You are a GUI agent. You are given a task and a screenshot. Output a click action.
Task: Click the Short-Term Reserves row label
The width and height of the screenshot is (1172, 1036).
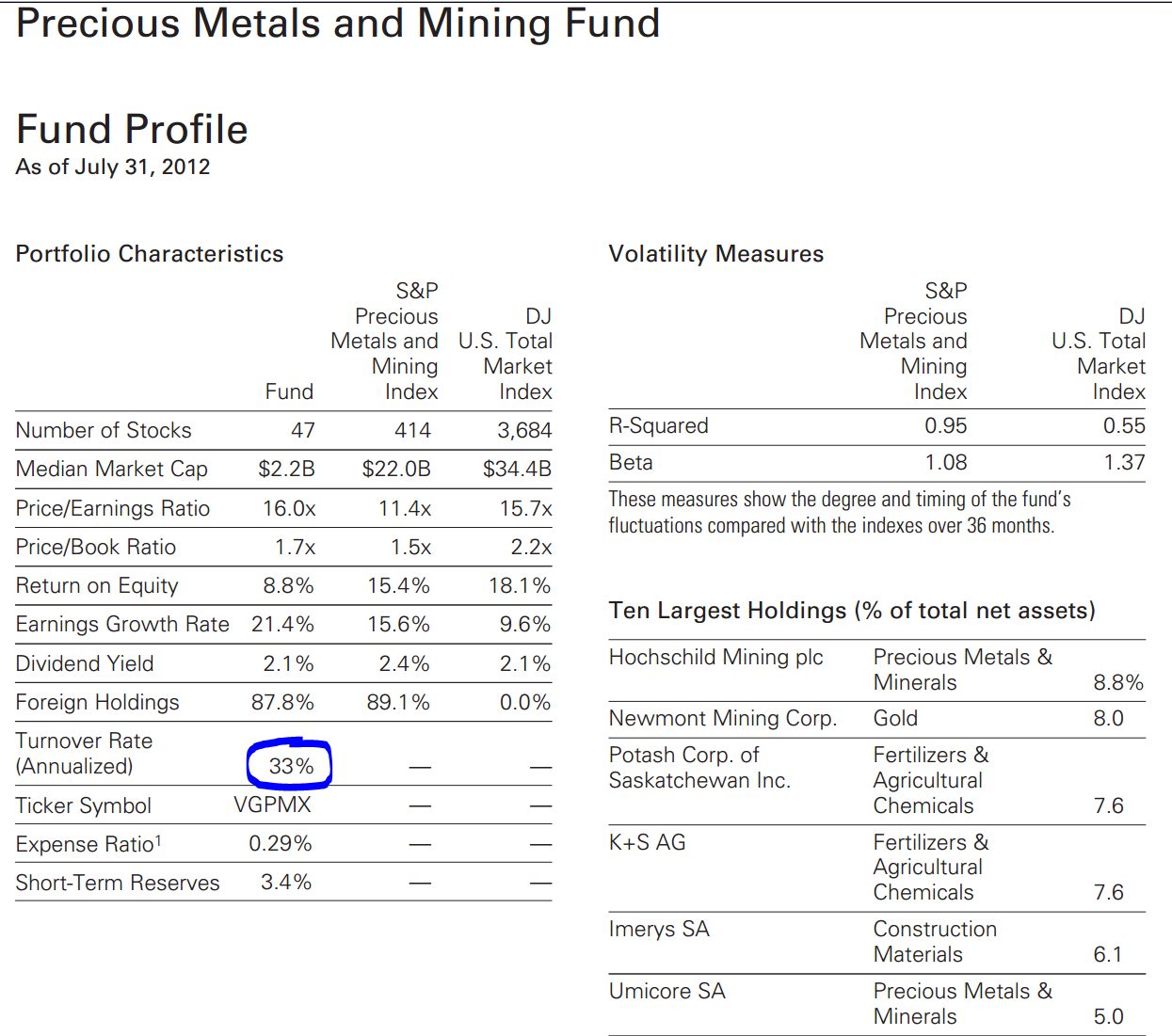[118, 883]
